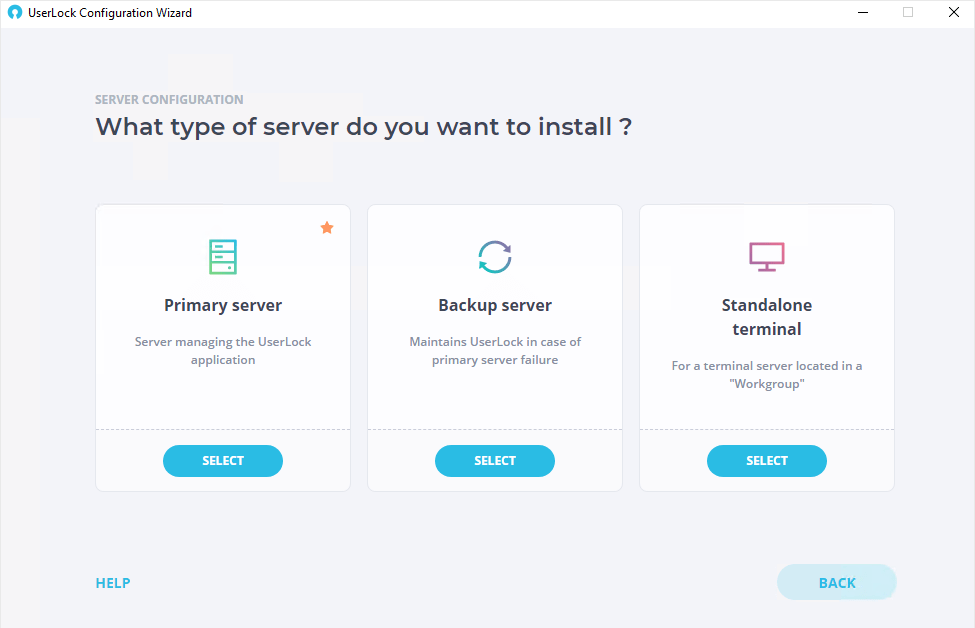The width and height of the screenshot is (975, 628).
Task: Click the Backup server sync arrows icon
Action: click(495, 257)
